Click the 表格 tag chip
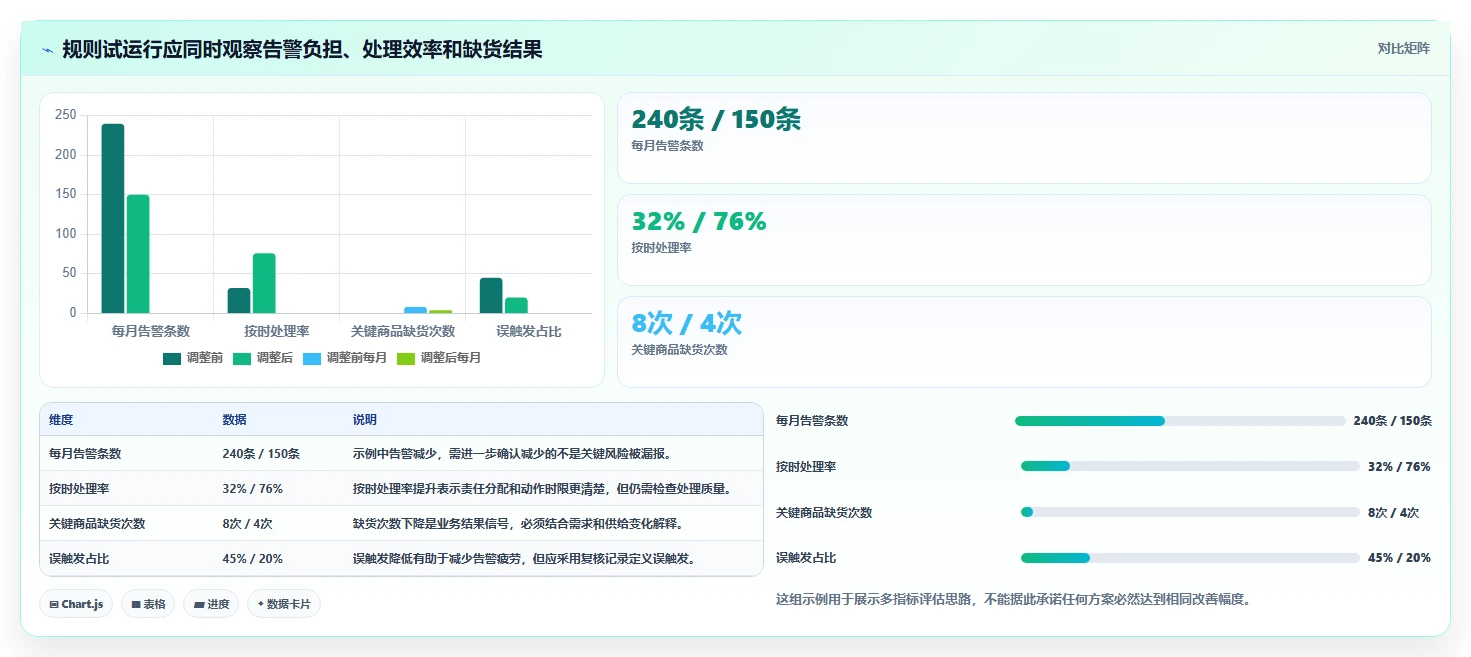 (148, 604)
